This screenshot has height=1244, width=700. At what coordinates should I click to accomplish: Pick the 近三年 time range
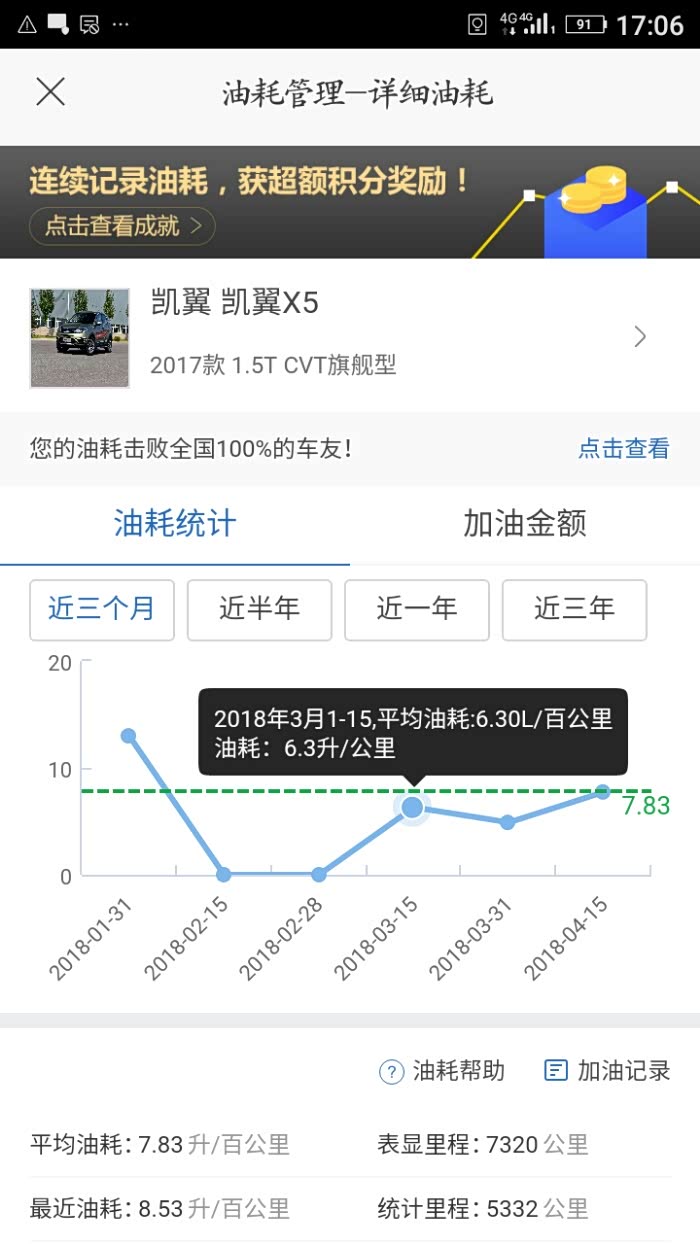point(574,609)
